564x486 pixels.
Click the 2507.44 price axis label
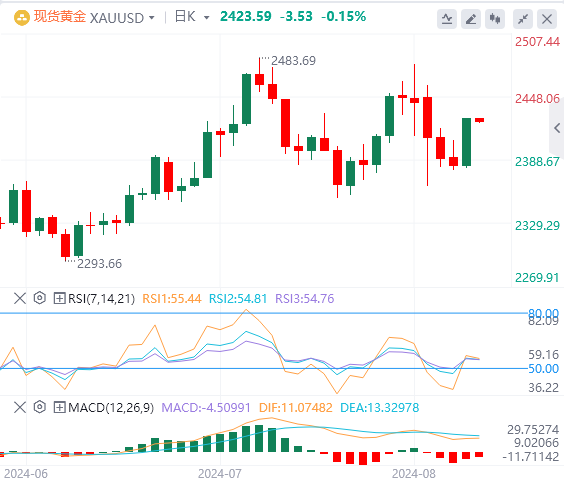[537, 42]
